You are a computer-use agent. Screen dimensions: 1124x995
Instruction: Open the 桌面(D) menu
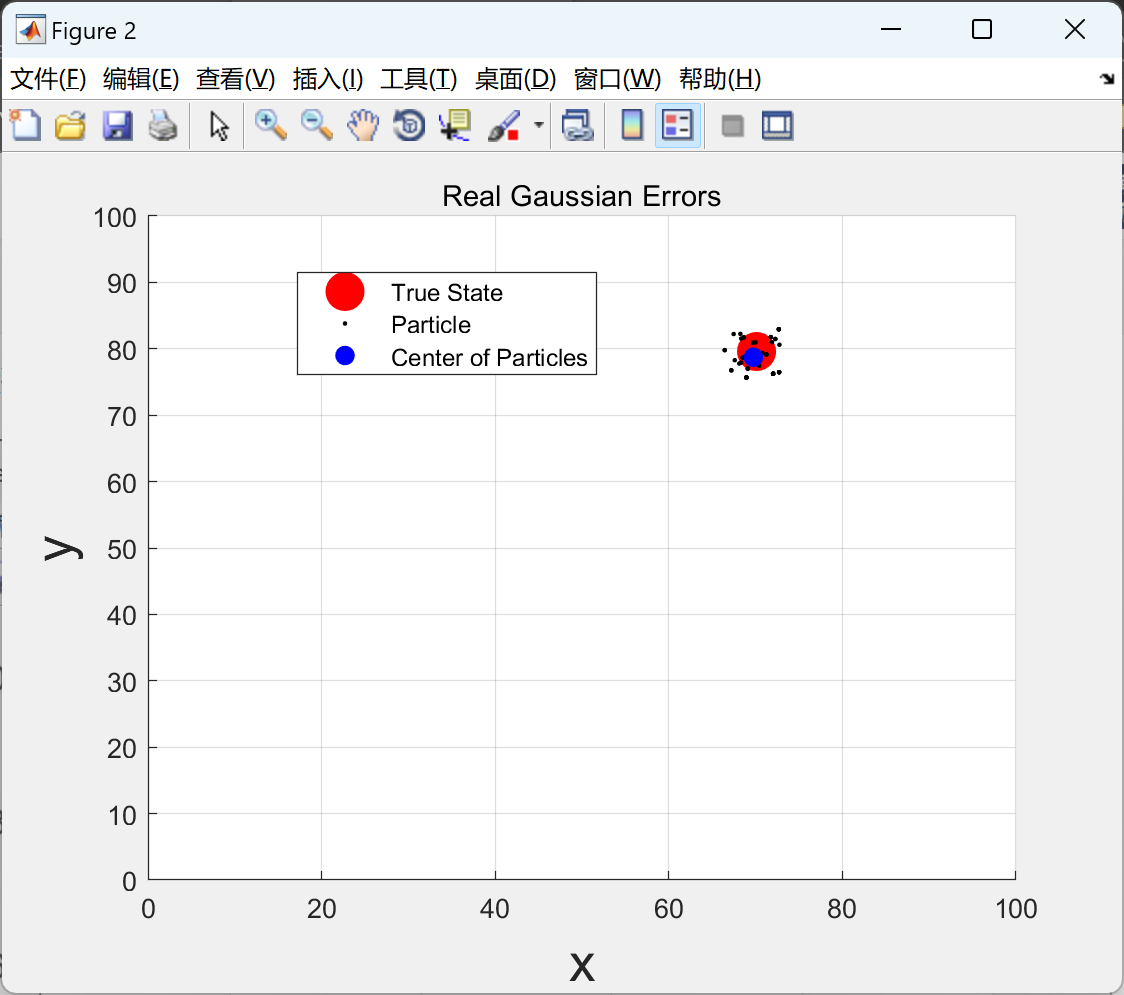(515, 79)
